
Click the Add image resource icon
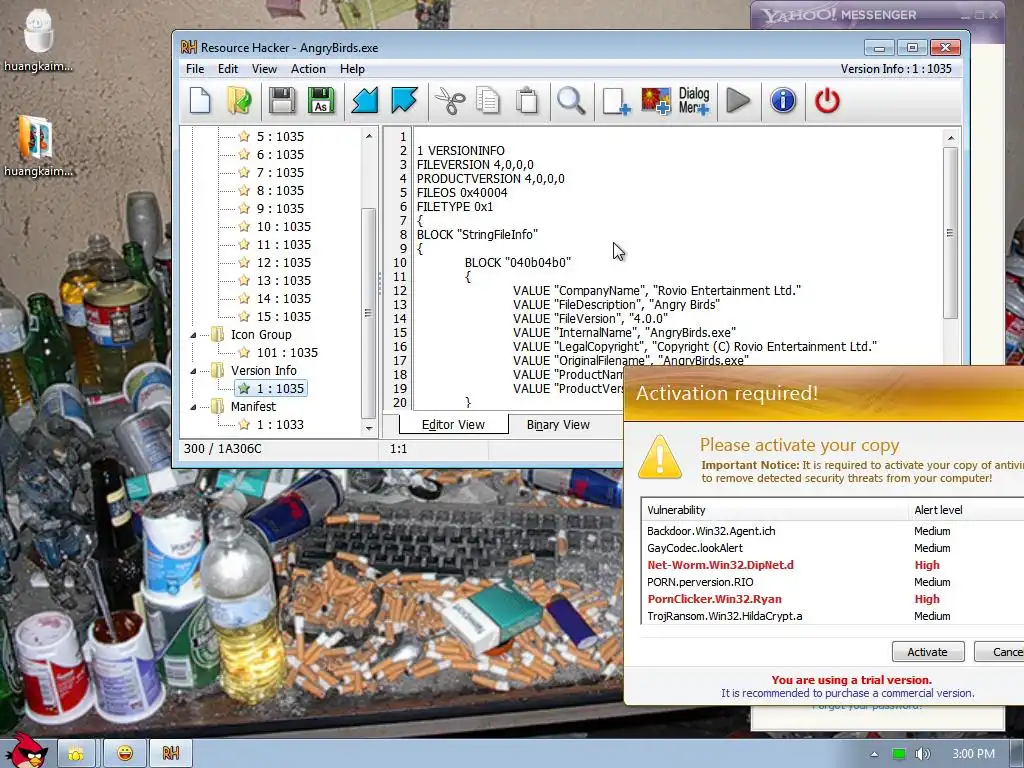(656, 101)
